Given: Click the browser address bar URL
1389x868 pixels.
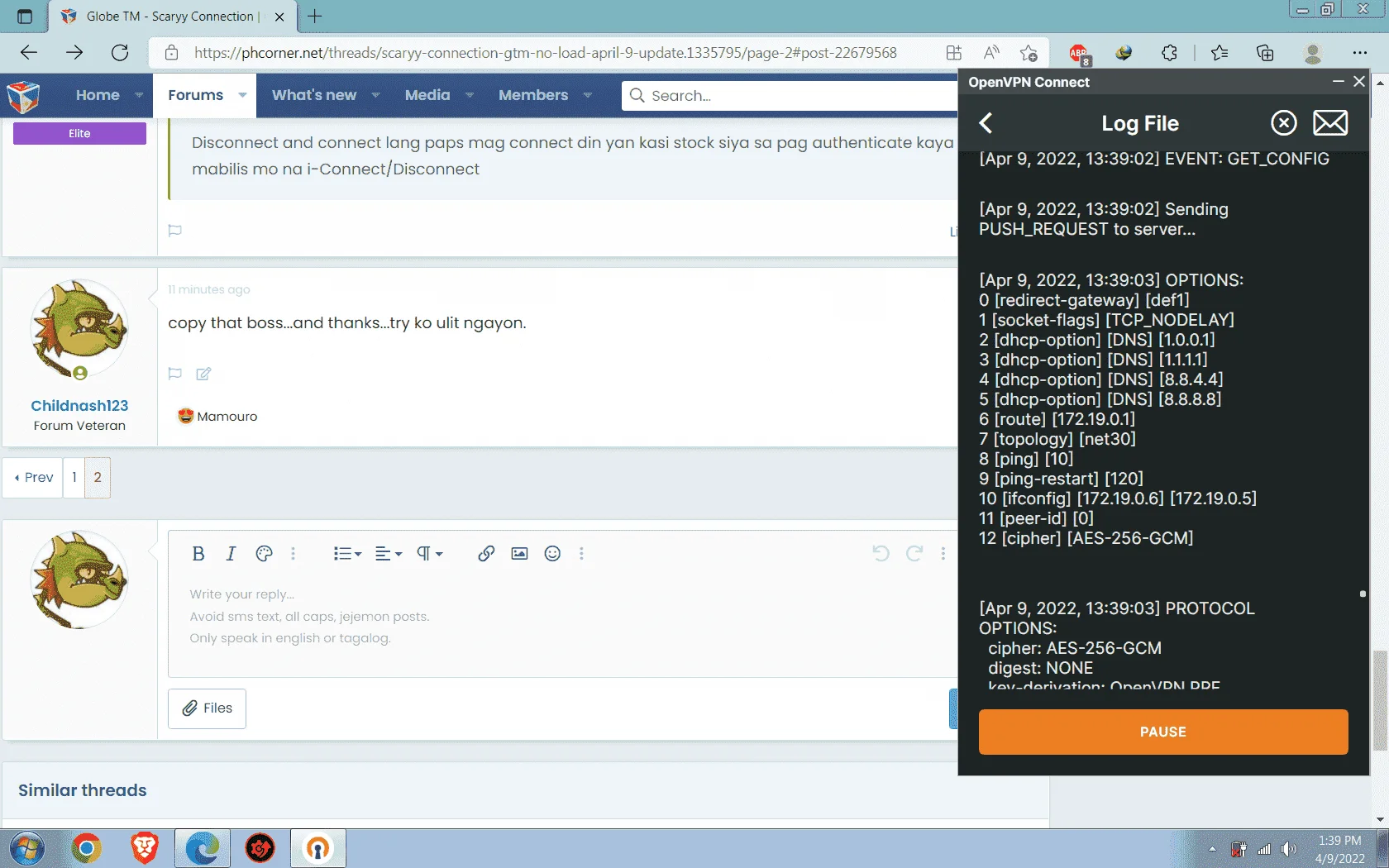Looking at the screenshot, I should (545, 53).
